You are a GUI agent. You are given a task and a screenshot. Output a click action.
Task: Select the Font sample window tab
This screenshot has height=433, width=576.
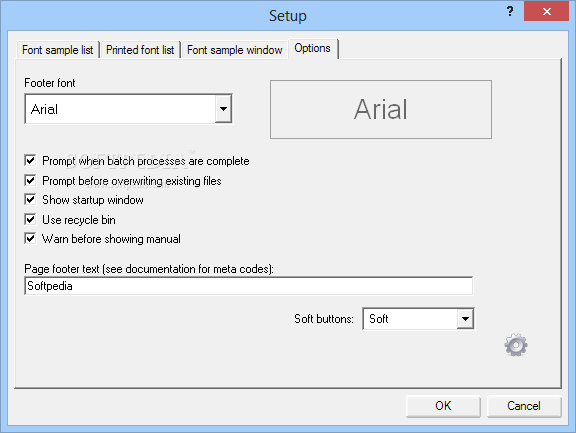(234, 50)
